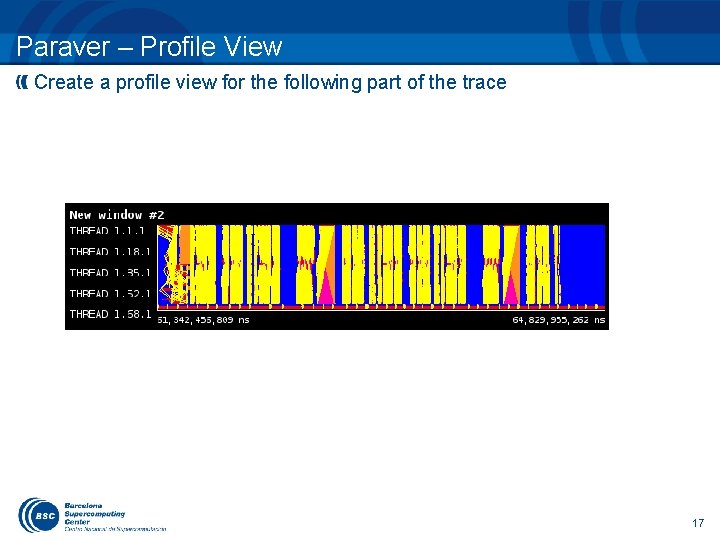Screen dimensions: 720x540
Task: Select the THREAD 1.52.1 row label
Action: 110,293
